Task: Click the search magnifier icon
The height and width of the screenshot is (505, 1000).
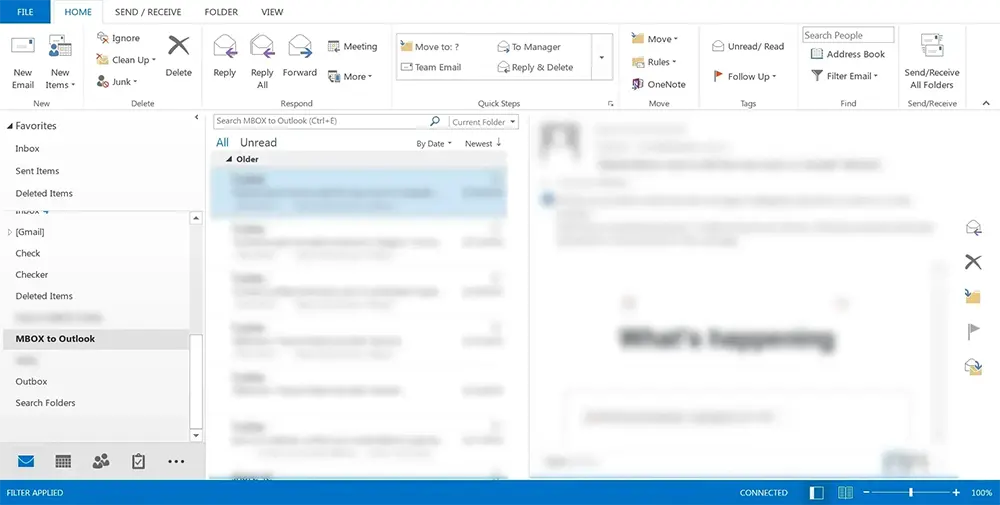Action: coord(435,121)
